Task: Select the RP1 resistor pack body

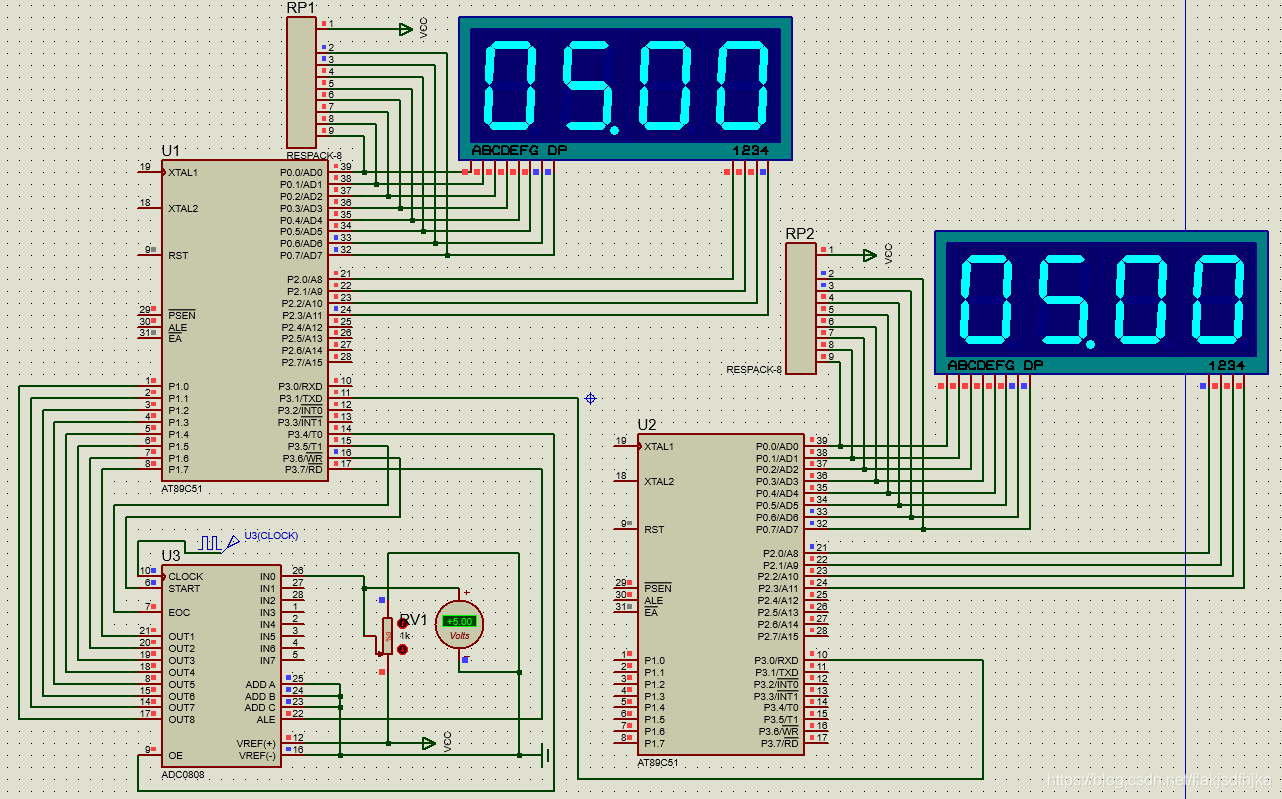Action: [301, 82]
